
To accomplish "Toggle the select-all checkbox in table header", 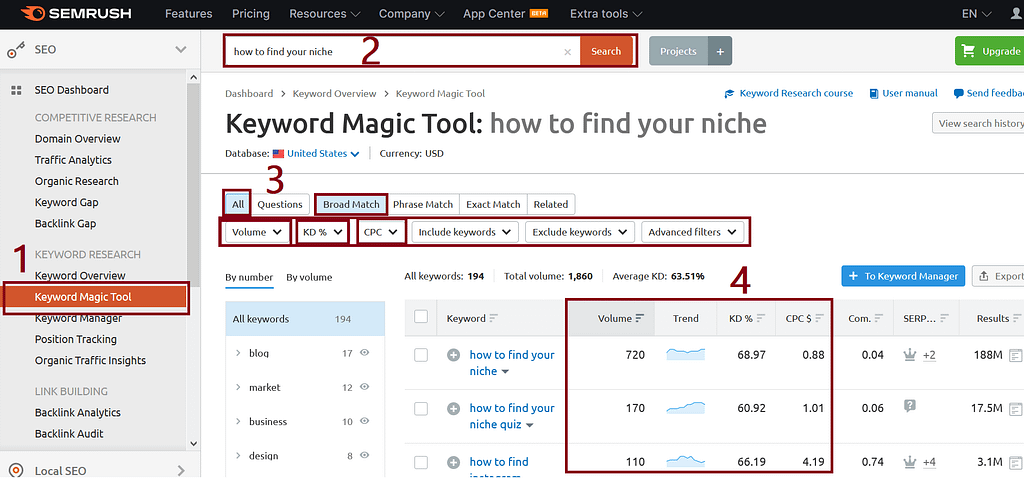I will 421,317.
